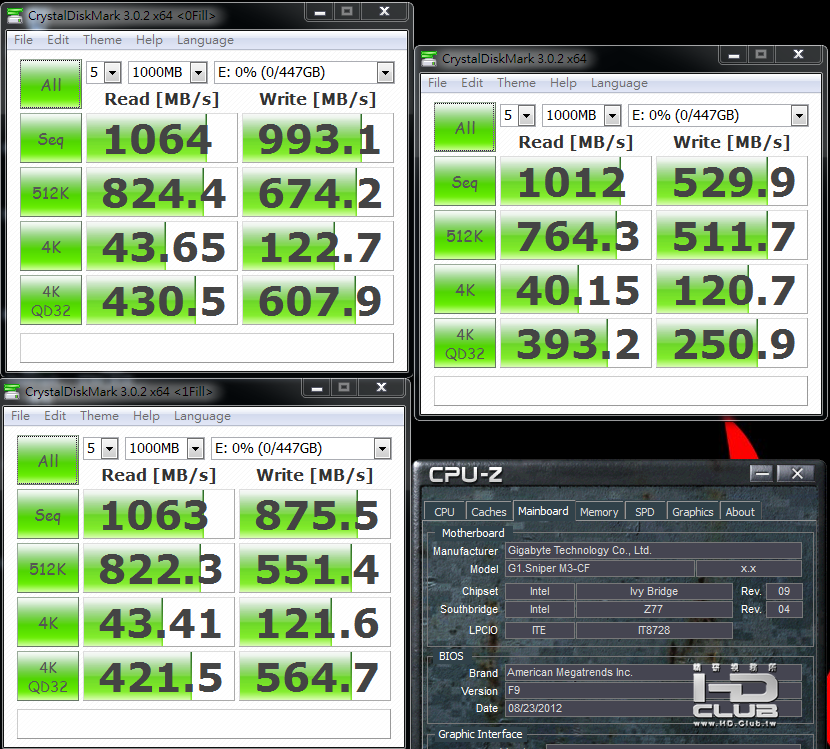Switch to the Graphics tab in CPU-Z
Viewport: 830px width, 749px height.
[692, 511]
